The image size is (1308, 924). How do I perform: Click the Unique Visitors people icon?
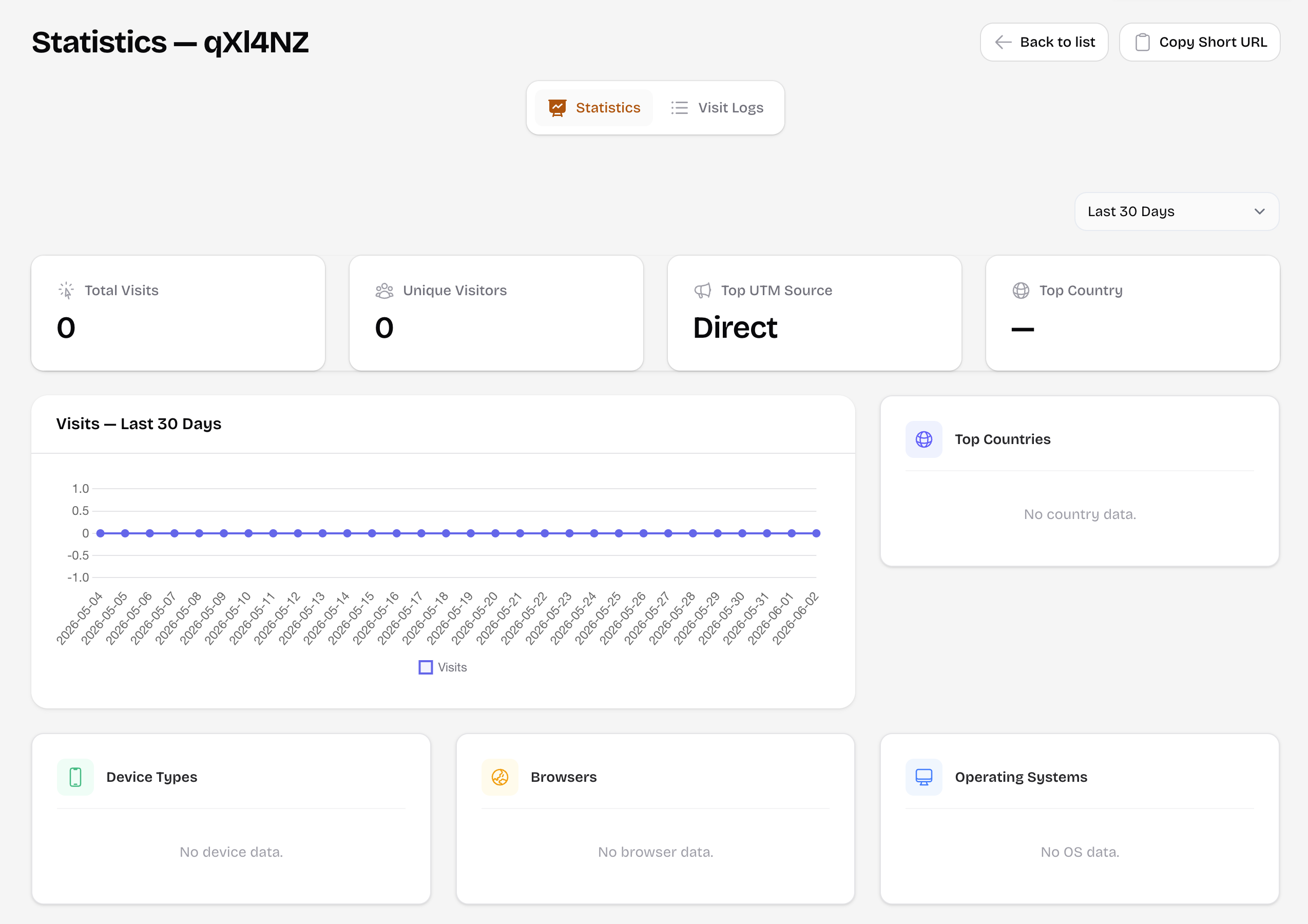coord(384,291)
